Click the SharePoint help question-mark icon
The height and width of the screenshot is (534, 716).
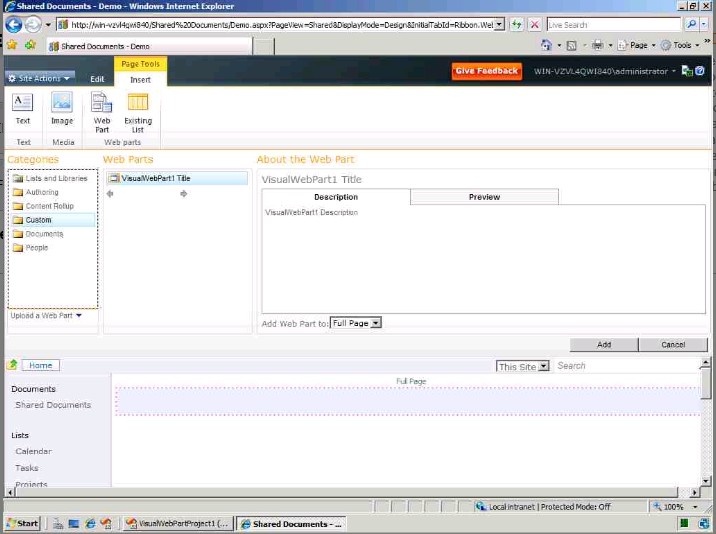(700, 71)
